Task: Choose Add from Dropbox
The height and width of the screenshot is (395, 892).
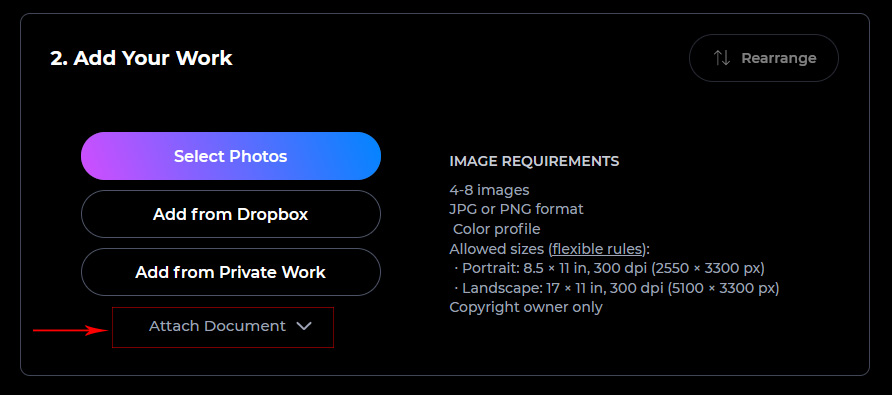Action: (230, 214)
